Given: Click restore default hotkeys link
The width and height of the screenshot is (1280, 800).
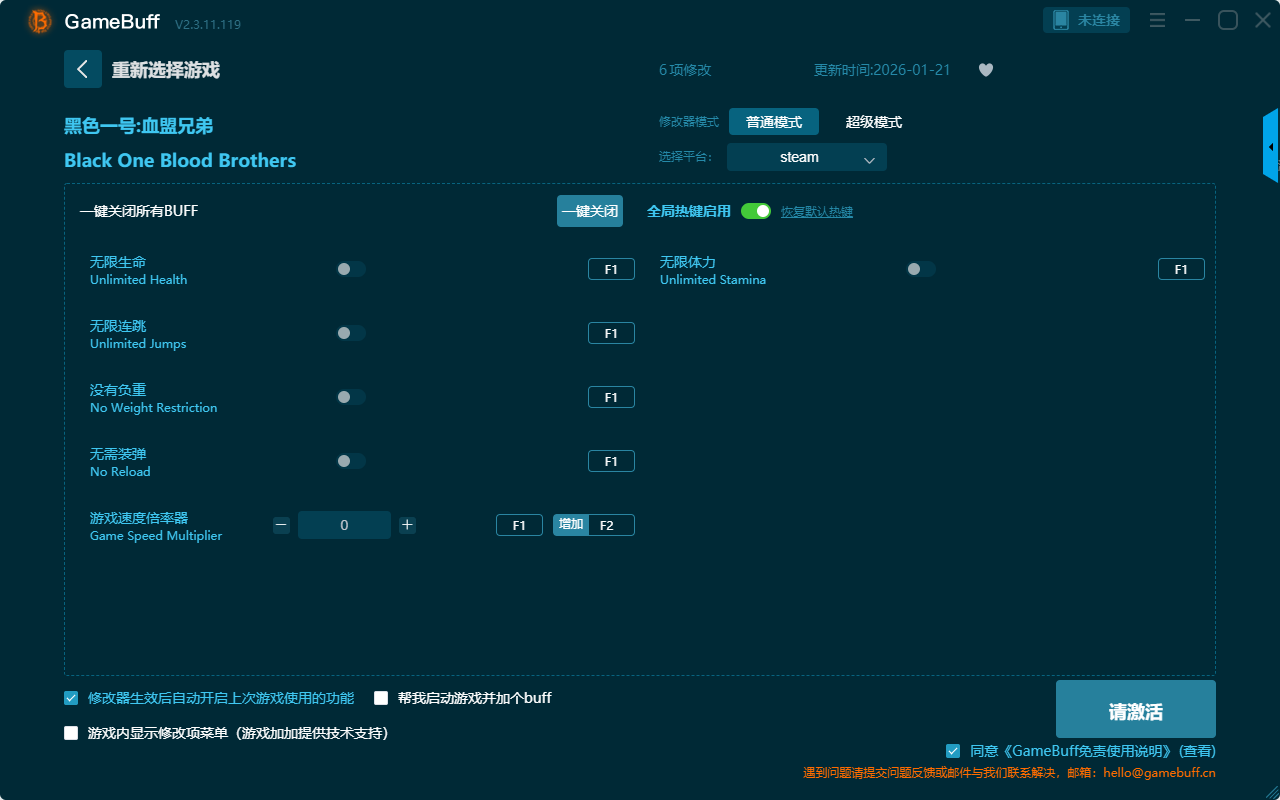Looking at the screenshot, I should click(816, 212).
